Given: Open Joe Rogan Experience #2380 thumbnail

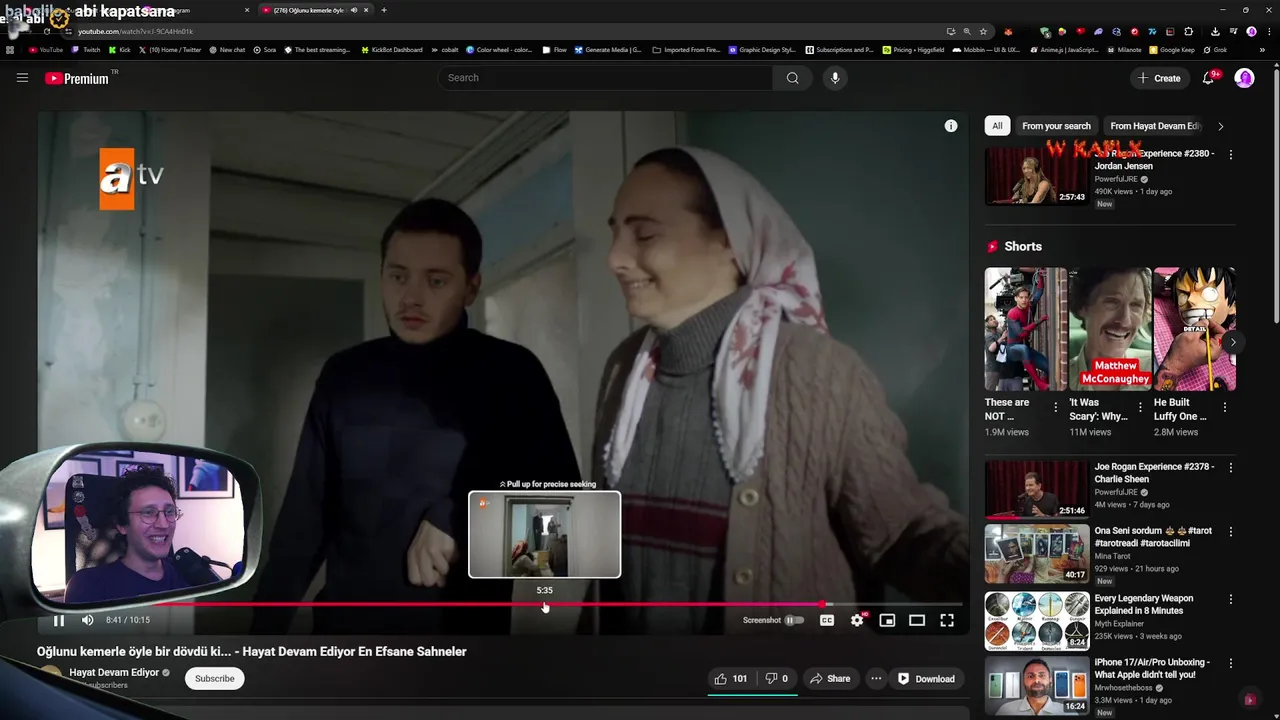Looking at the screenshot, I should click(1036, 177).
